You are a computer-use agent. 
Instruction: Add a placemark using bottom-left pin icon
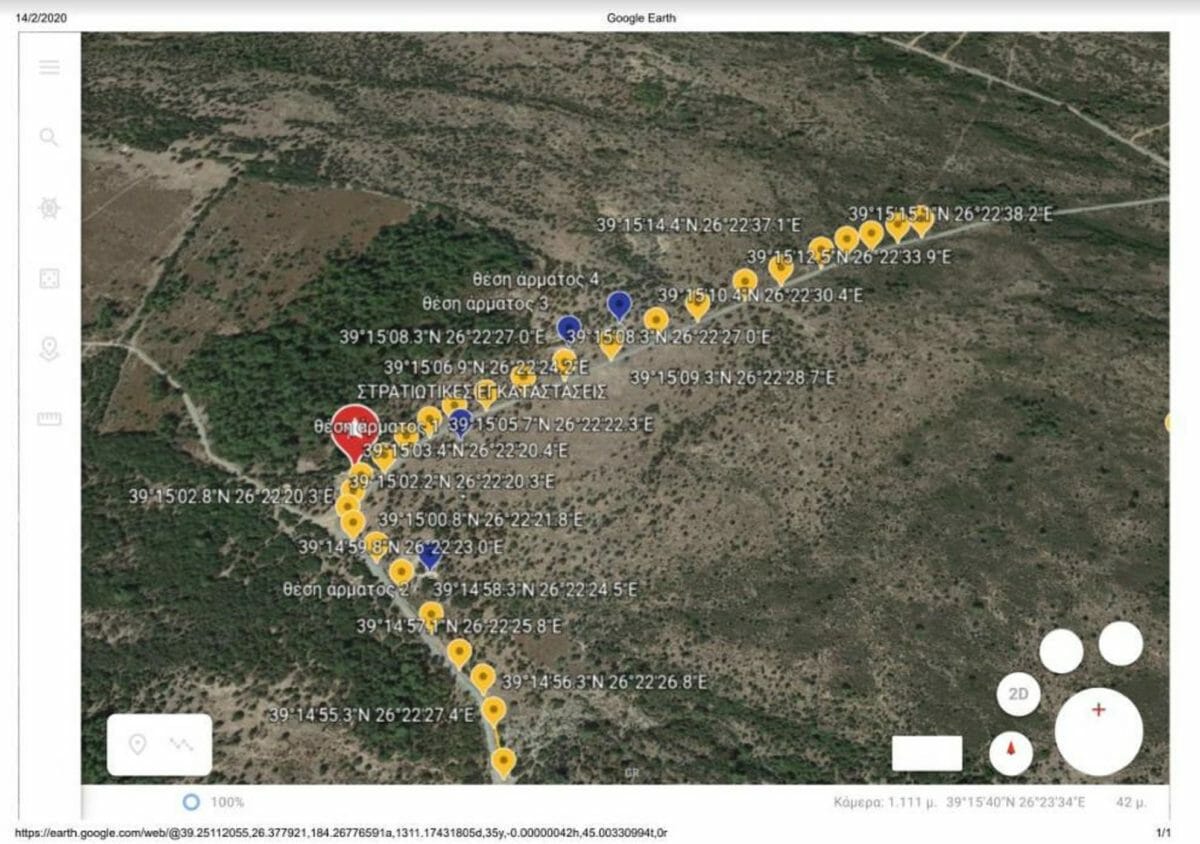click(138, 744)
